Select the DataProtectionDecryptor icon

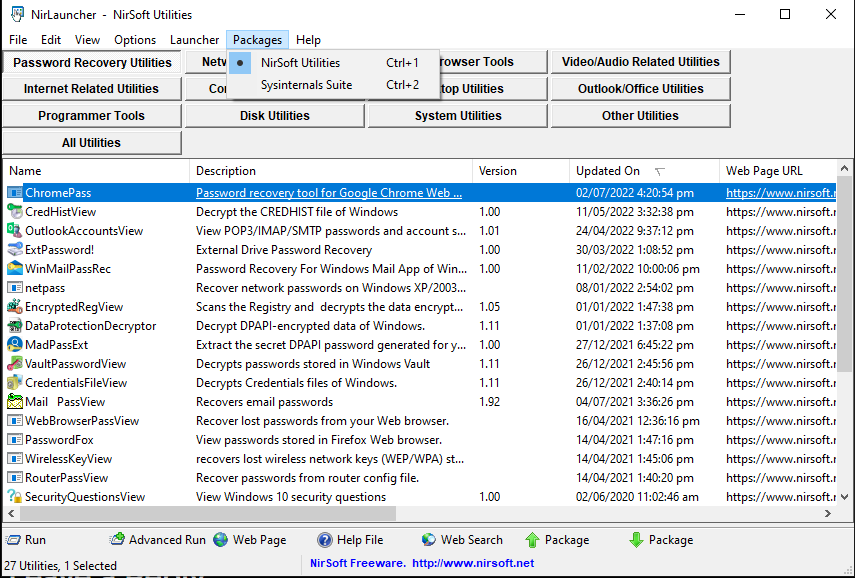pos(15,326)
